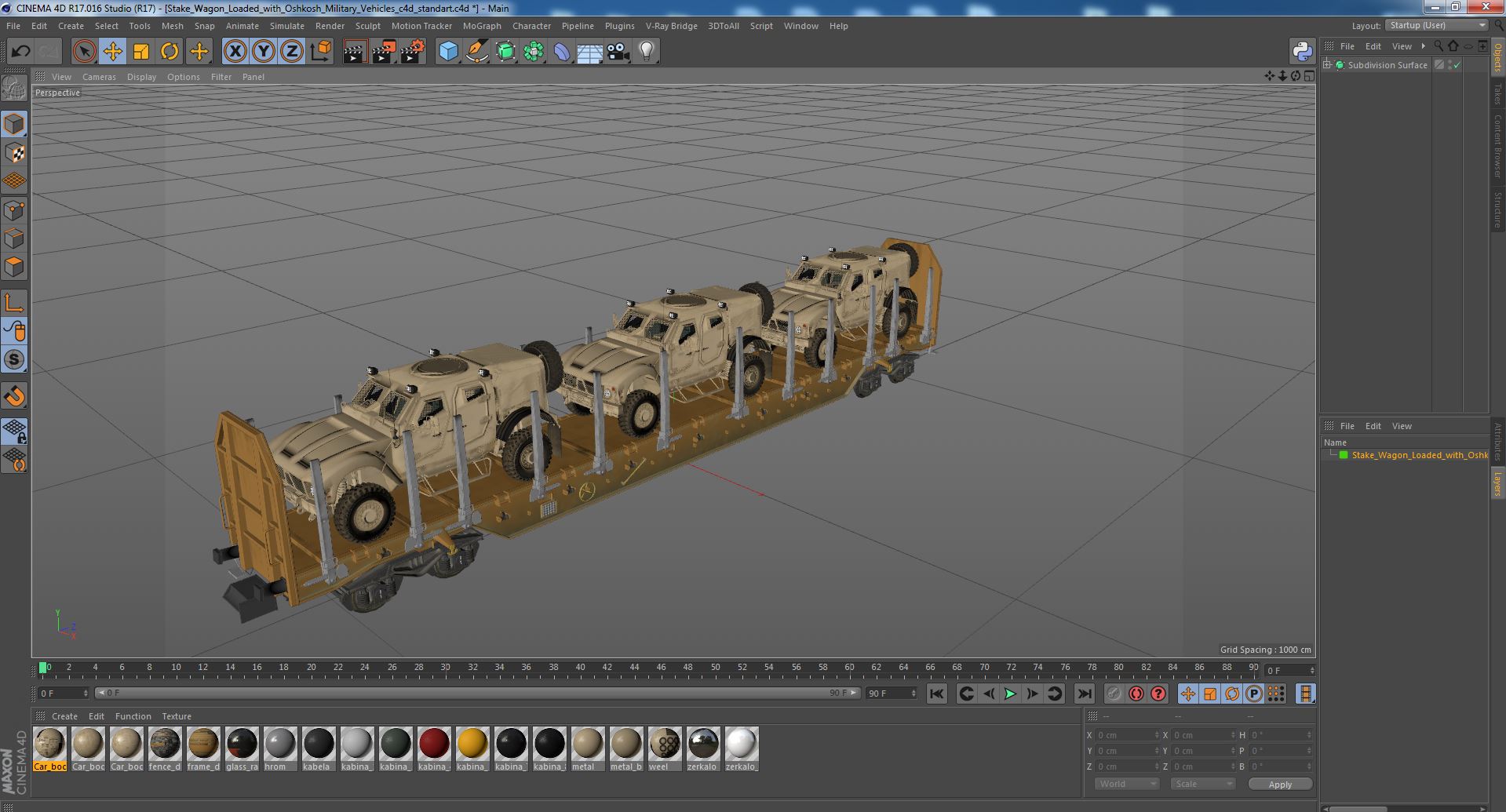The width and height of the screenshot is (1506, 812).
Task: Activate the Scale tool
Action: pyautogui.click(x=140, y=52)
